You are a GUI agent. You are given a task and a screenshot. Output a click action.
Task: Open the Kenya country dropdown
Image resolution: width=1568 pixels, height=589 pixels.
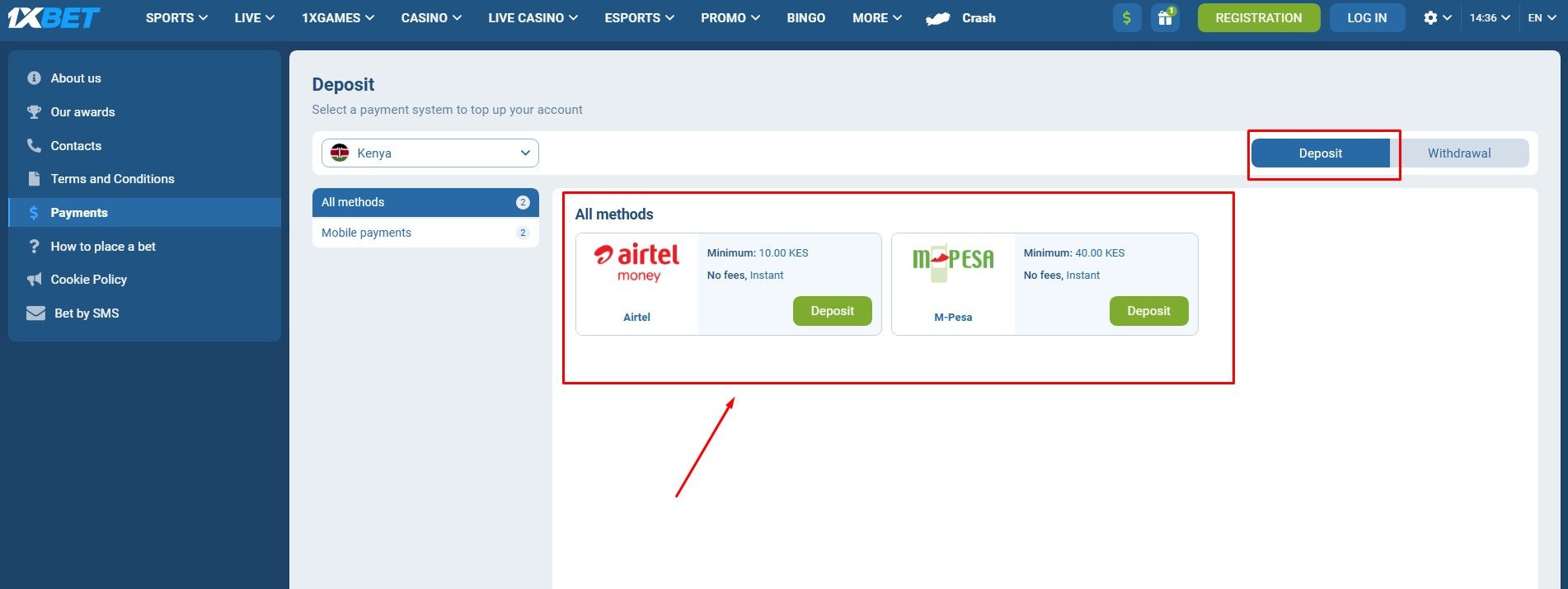(430, 153)
